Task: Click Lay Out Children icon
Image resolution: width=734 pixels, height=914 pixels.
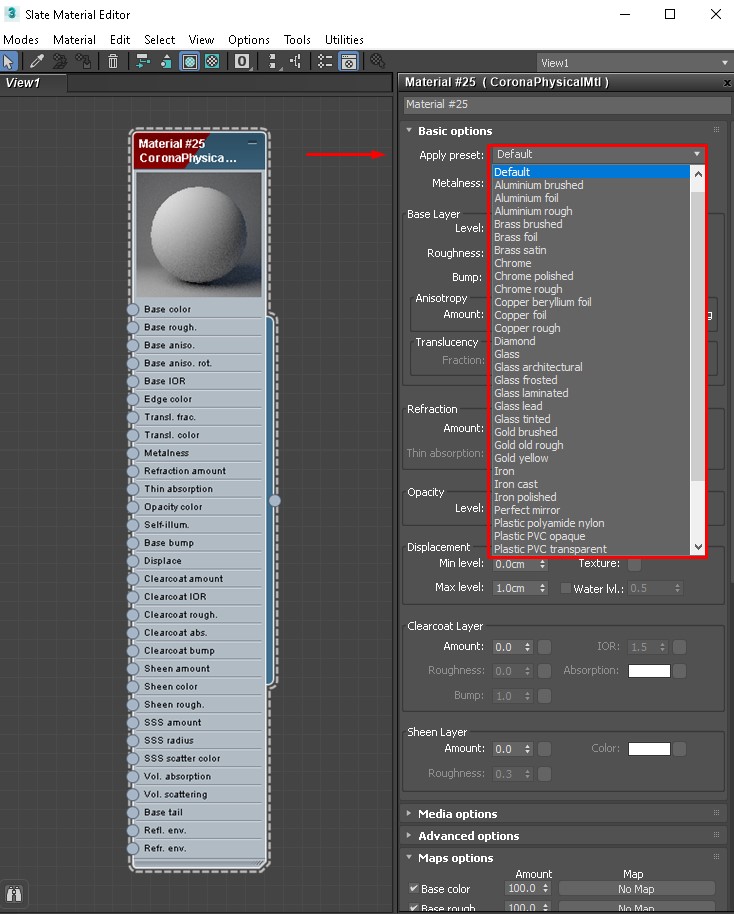Action: [296, 61]
